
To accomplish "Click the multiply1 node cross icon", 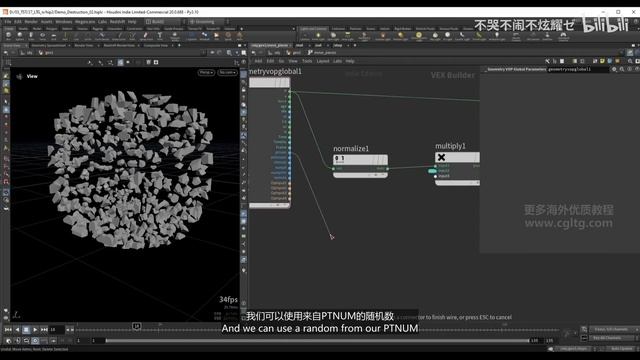I will point(441,157).
